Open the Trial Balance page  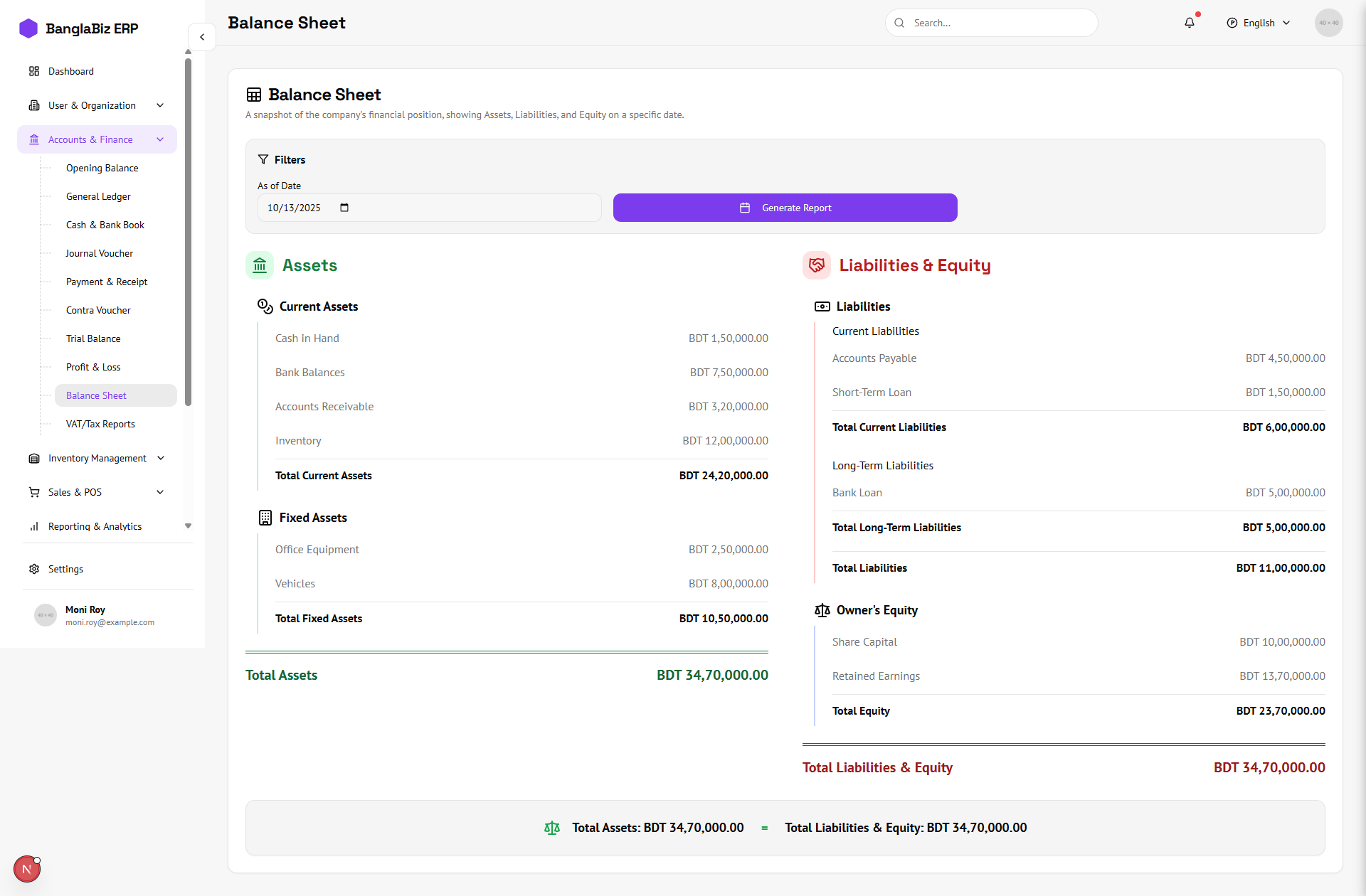tap(93, 338)
